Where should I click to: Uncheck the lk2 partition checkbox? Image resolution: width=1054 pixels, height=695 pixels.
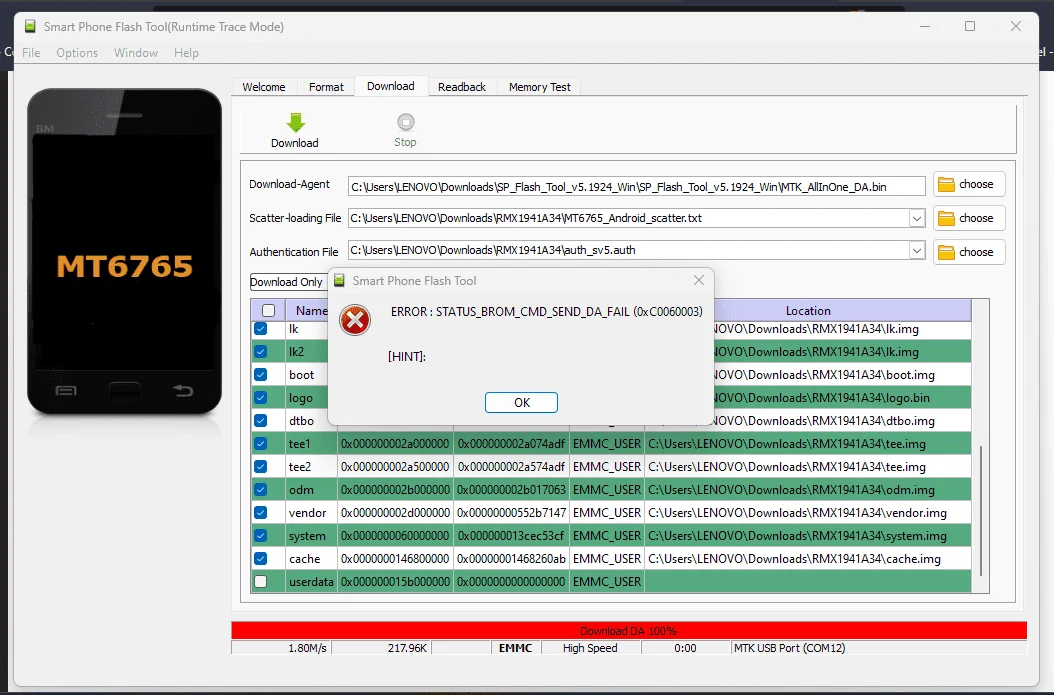pyautogui.click(x=261, y=352)
